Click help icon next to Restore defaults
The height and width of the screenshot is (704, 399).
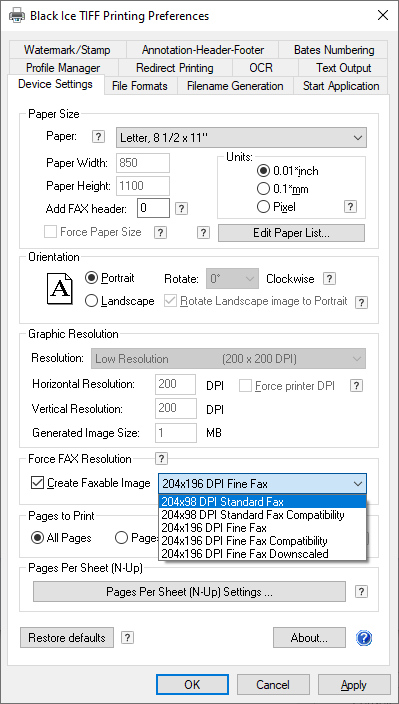point(128,638)
